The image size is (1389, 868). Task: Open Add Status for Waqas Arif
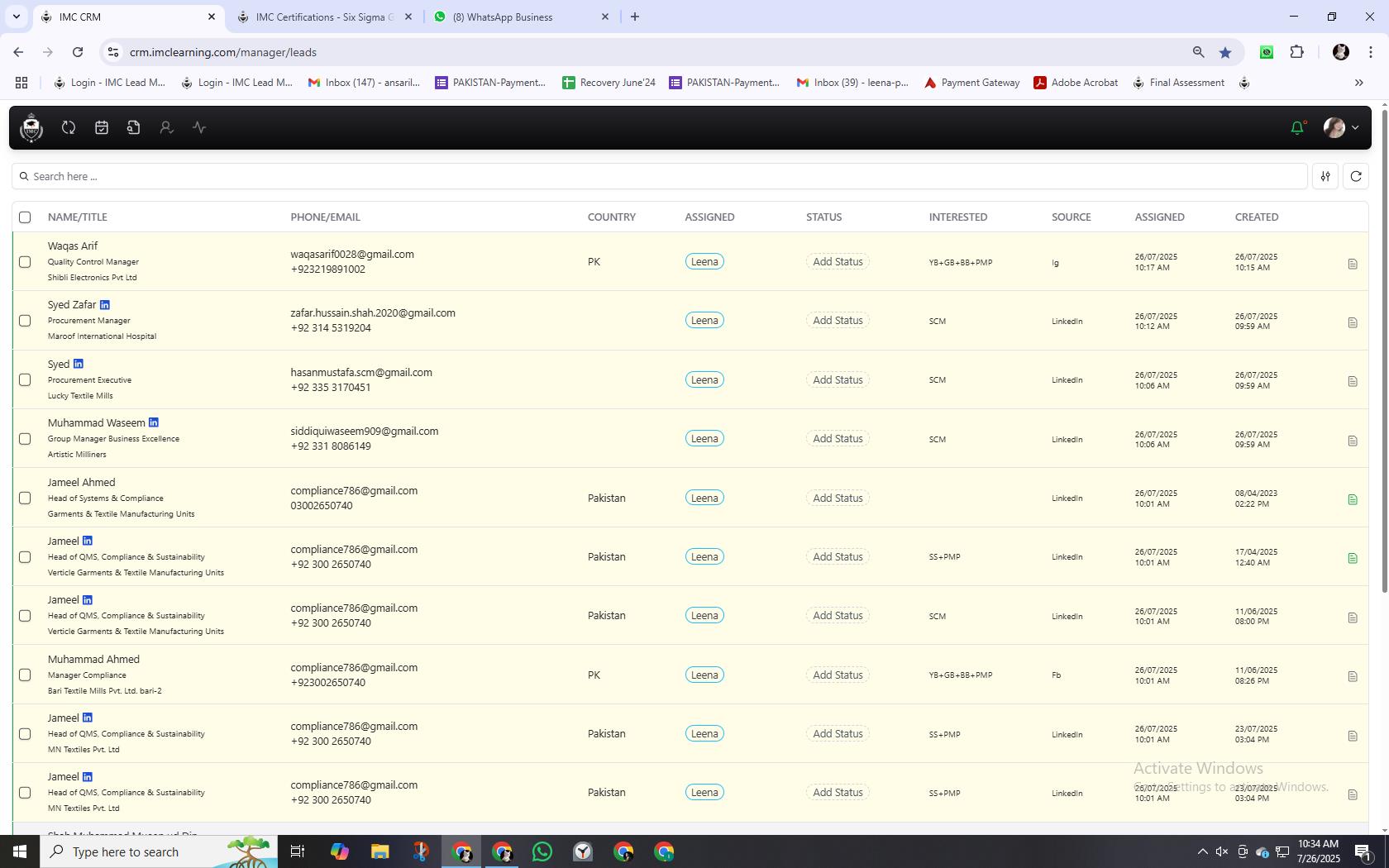pyautogui.click(x=838, y=261)
